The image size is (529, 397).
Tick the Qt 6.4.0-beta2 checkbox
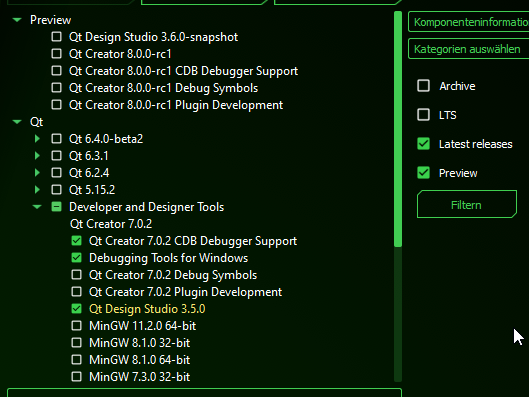pos(56,139)
